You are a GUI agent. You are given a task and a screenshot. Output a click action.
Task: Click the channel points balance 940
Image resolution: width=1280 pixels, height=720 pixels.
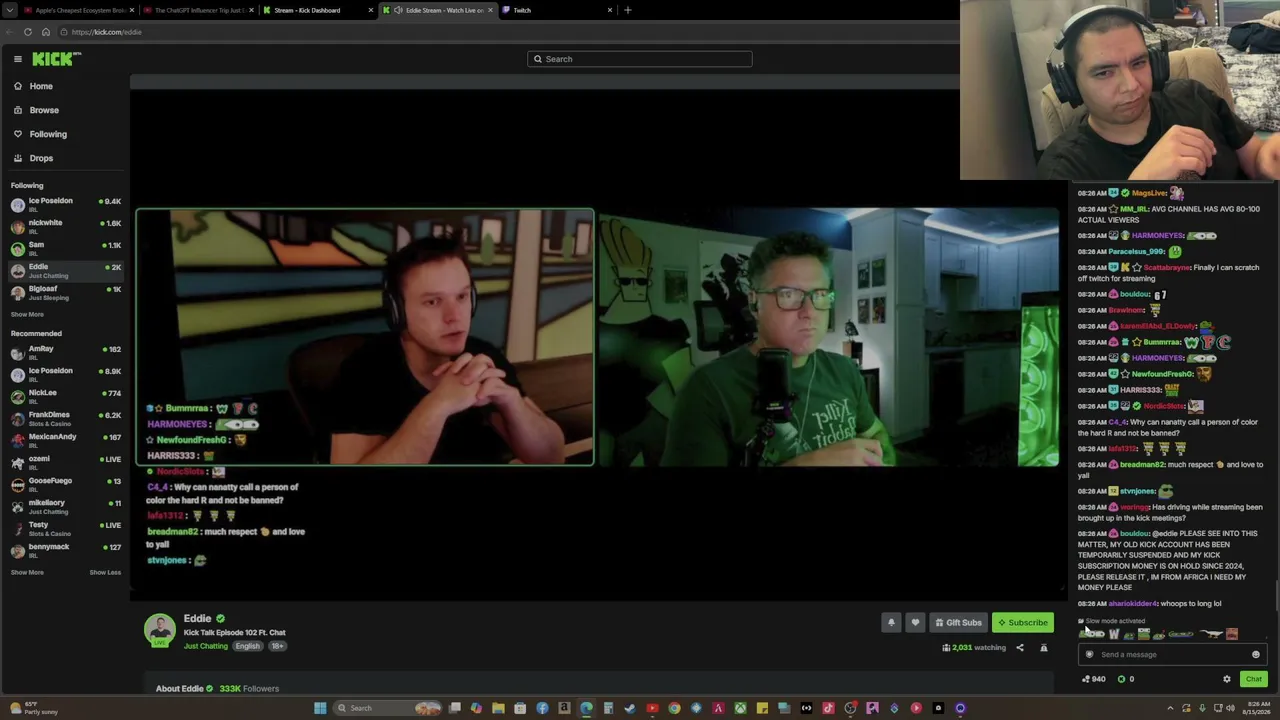click(x=1094, y=680)
